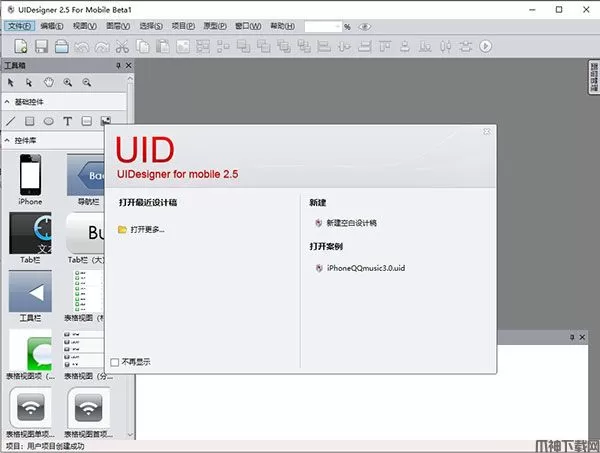Select the second arrow direct-select tool
Screen dimensions: 600x453
pyautogui.click(x=29, y=82)
